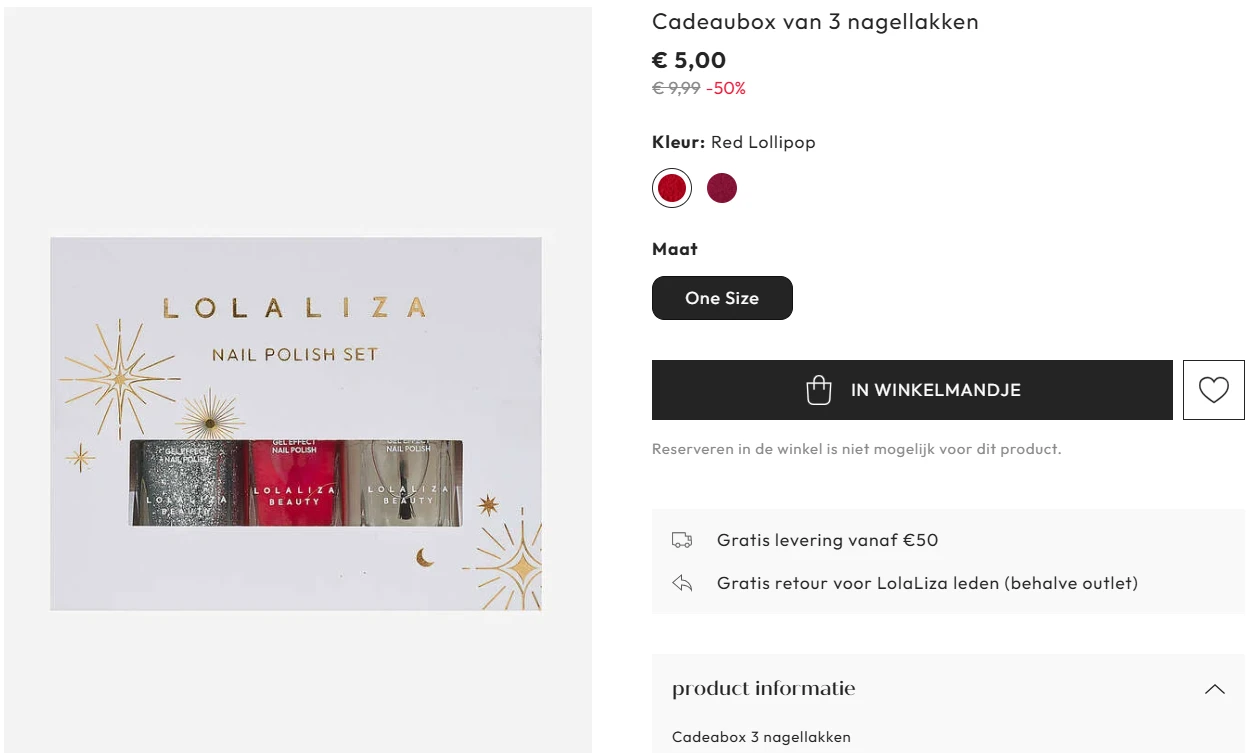Click the red nail polish bottle in image
This screenshot has width=1246, height=753.
tap(293, 481)
